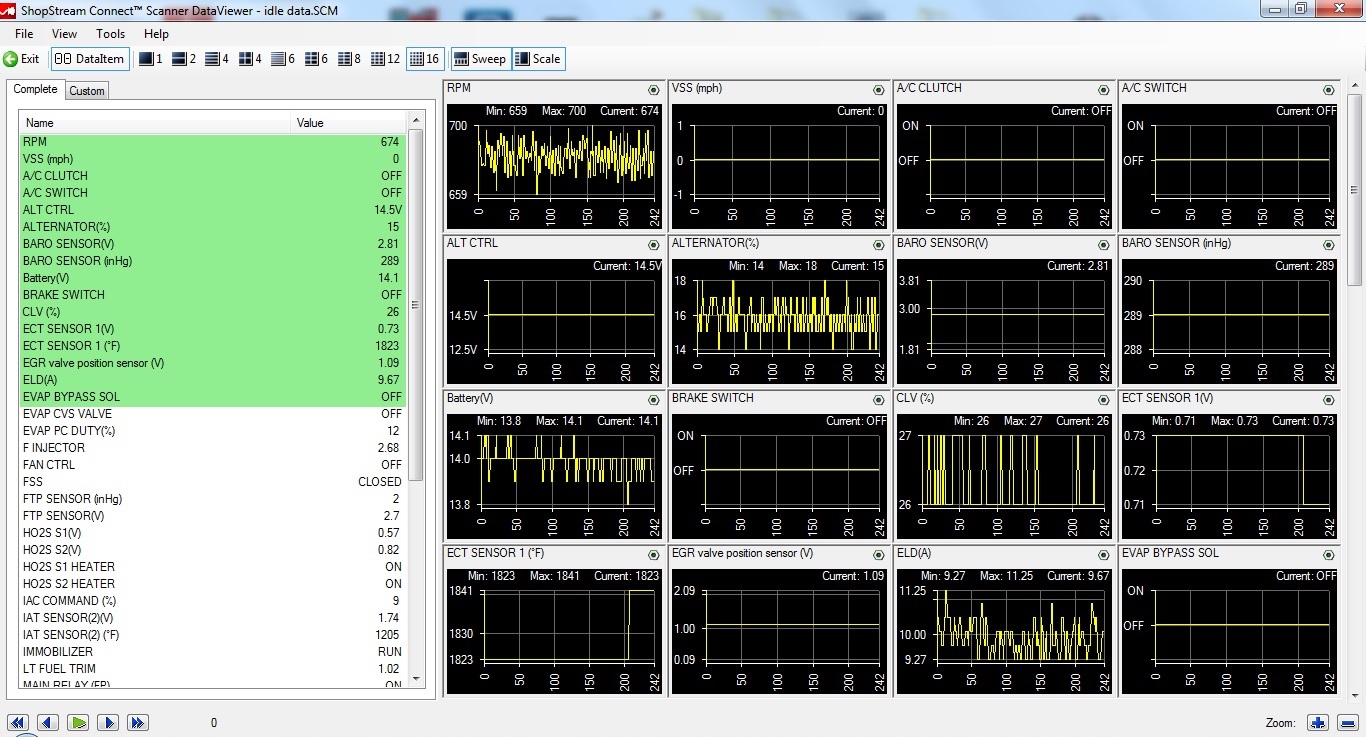Select EVAP CVS VALVE in the list
The width and height of the screenshot is (1366, 737).
212,414
